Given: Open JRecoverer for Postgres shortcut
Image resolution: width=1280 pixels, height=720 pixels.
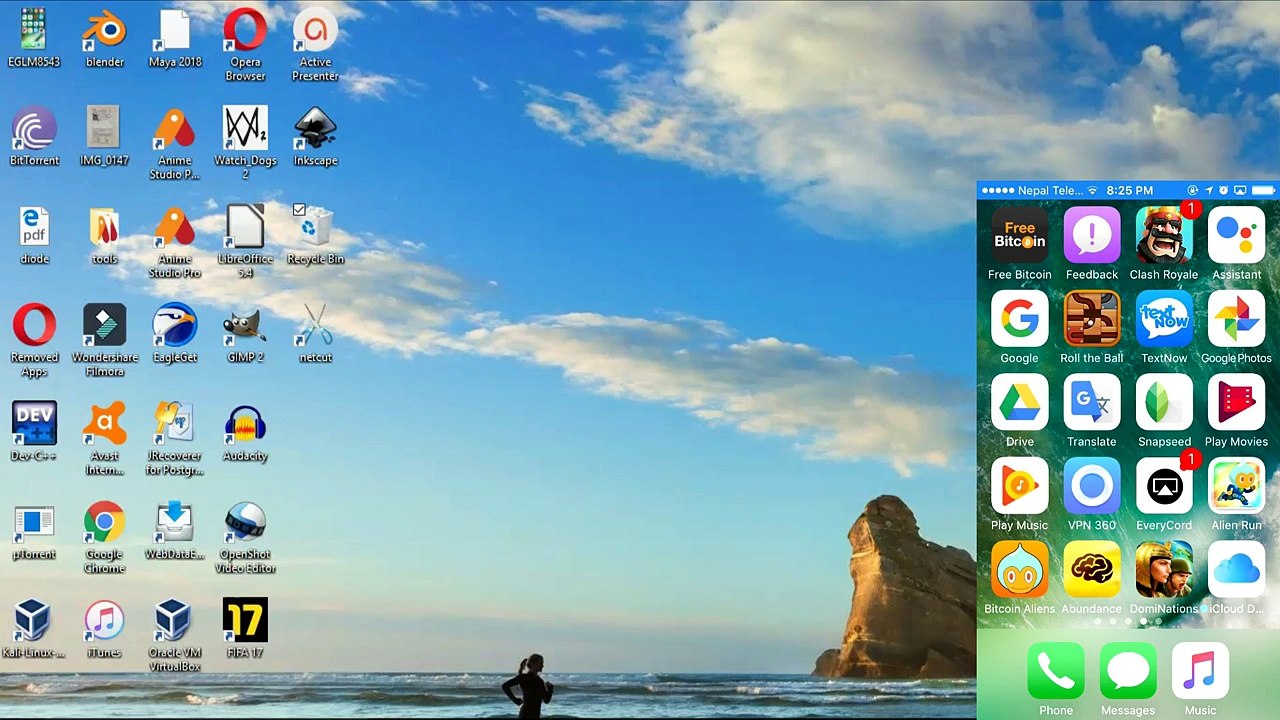Looking at the screenshot, I should pos(175,424).
